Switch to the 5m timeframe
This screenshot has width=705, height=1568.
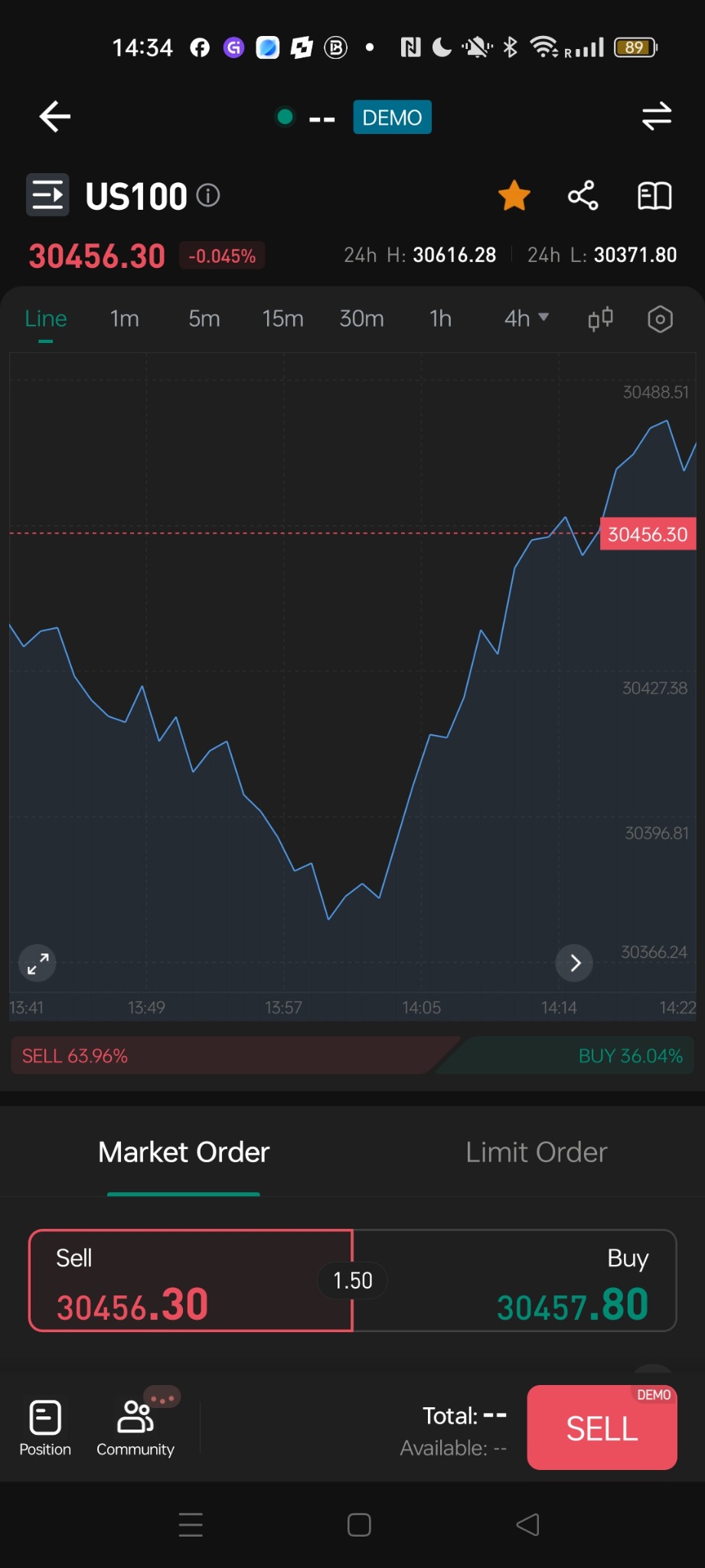click(x=204, y=318)
